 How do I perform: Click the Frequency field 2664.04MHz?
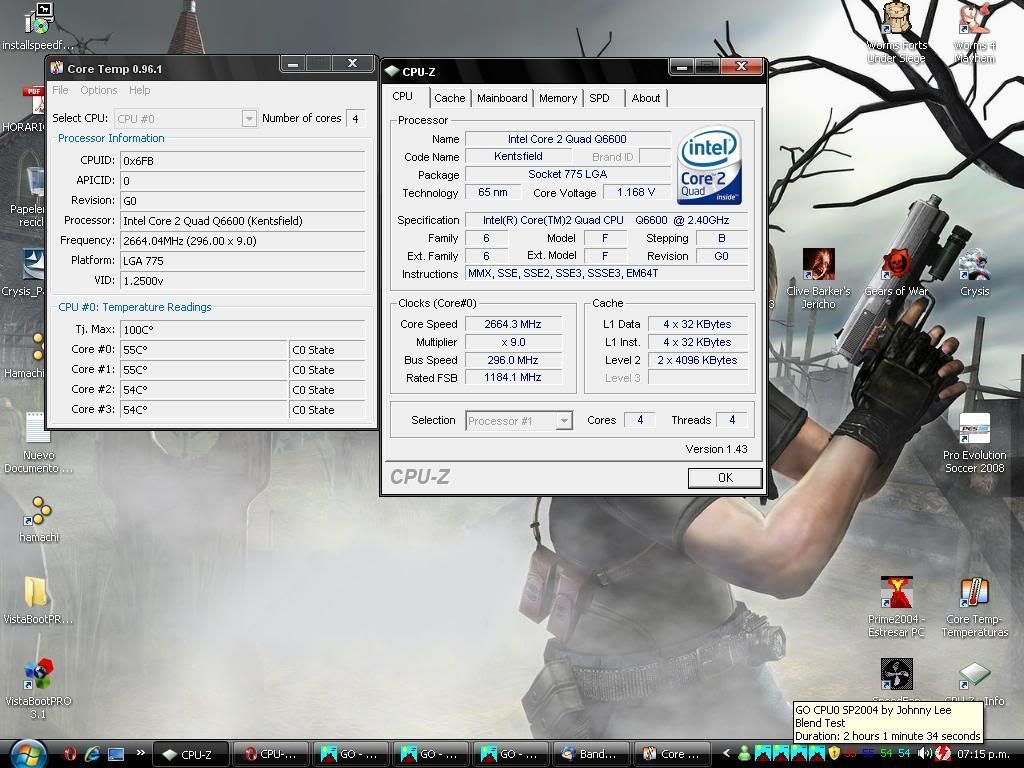click(x=242, y=240)
